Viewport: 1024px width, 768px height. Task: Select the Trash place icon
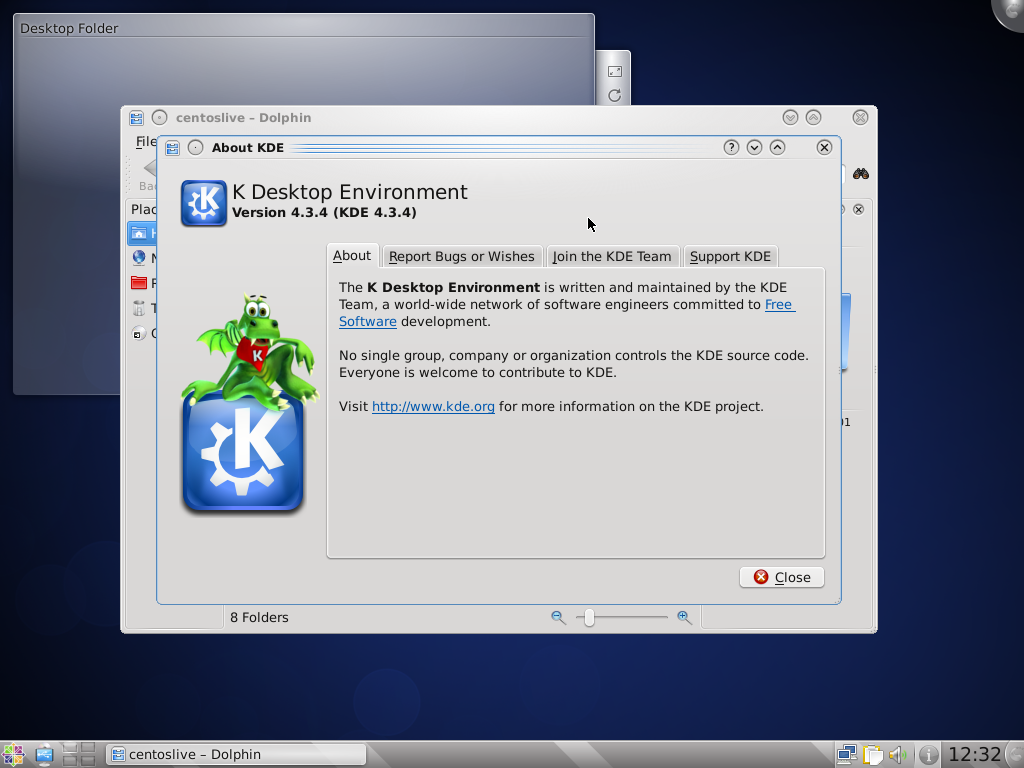point(138,308)
